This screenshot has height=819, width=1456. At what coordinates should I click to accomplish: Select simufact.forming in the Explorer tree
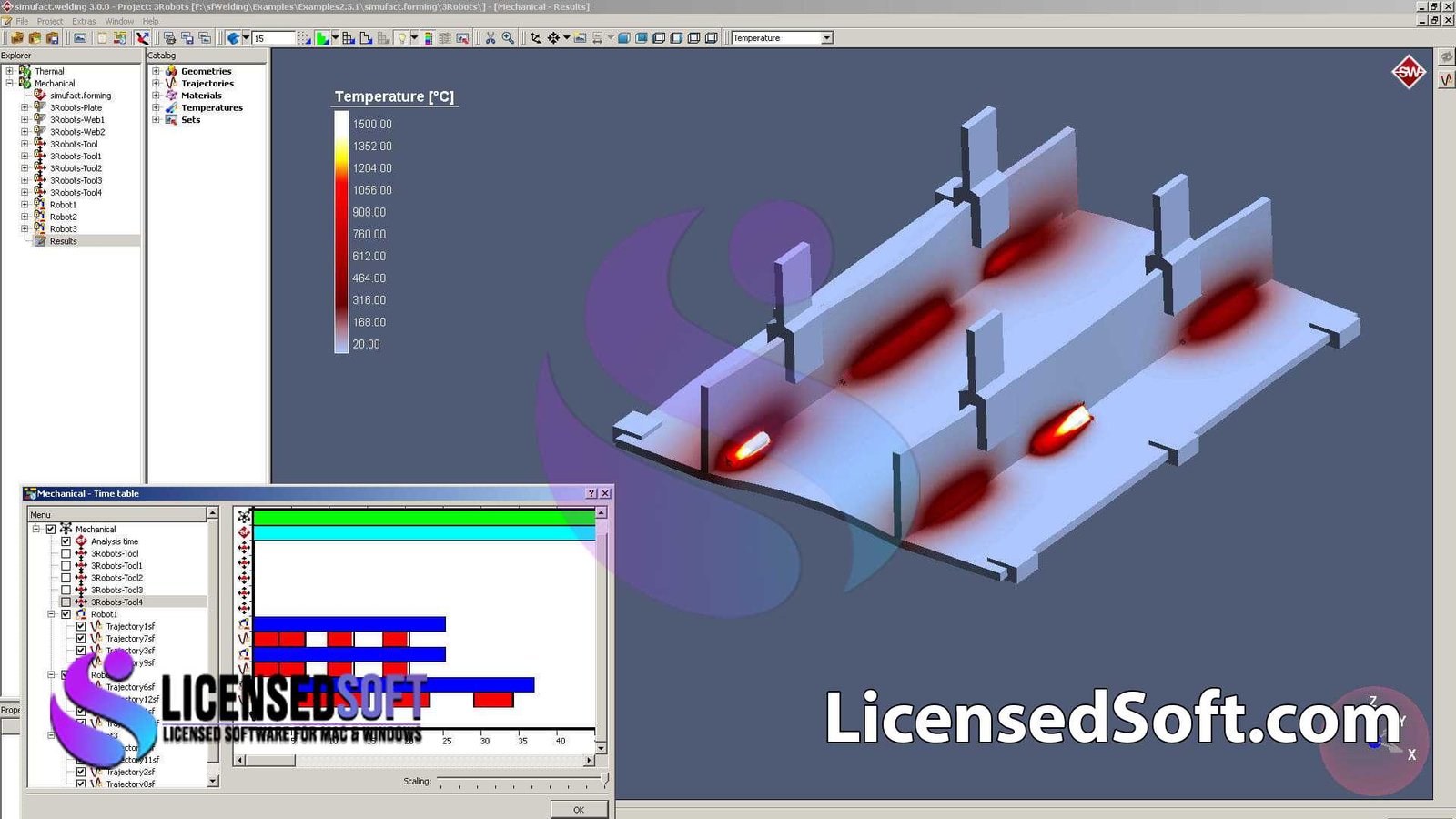click(80, 96)
